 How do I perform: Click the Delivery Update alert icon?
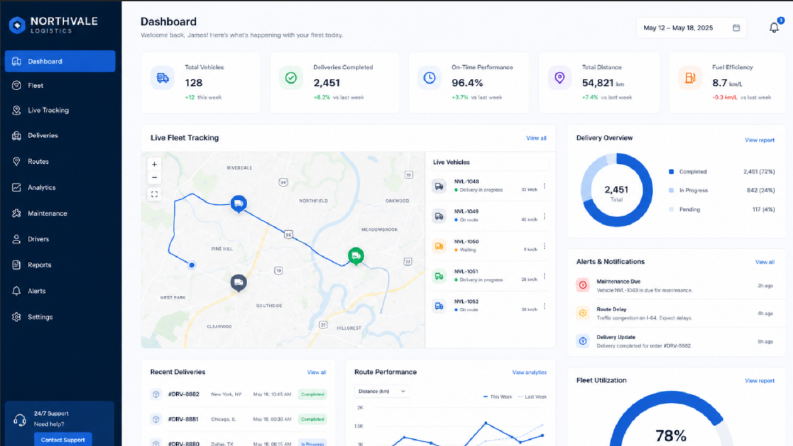coord(583,341)
